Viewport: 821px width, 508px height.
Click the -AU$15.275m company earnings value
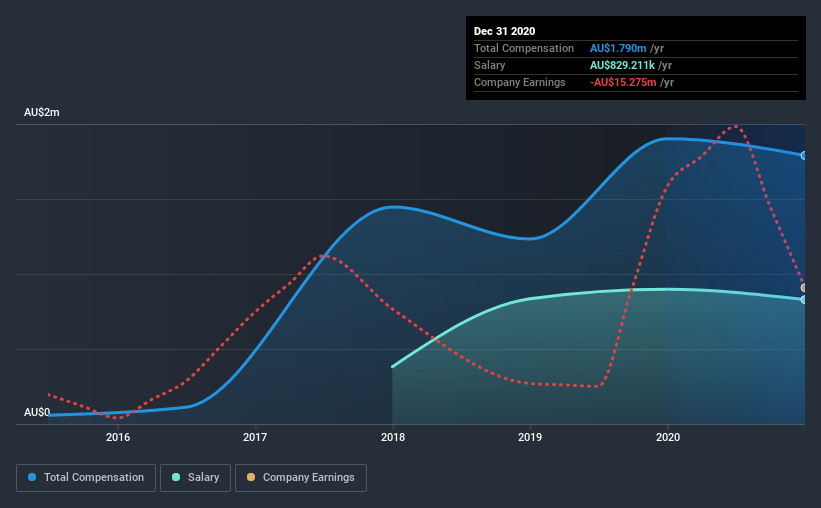623,82
